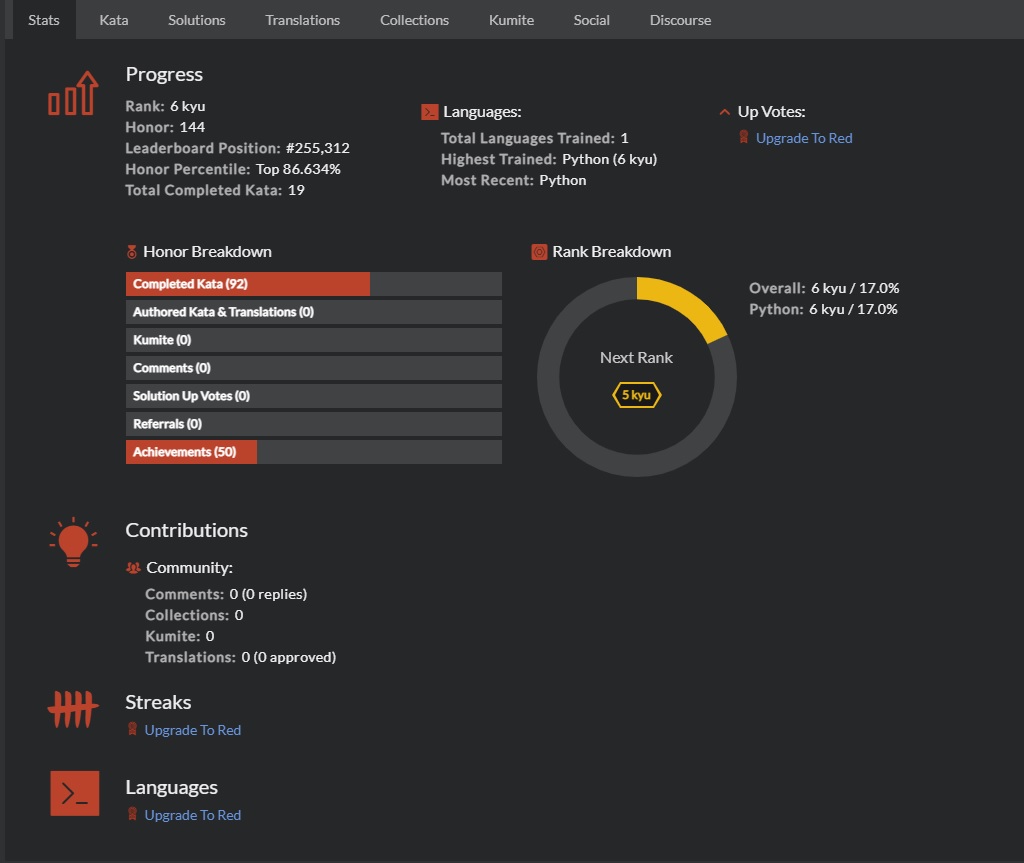
Task: Open the Translations tab
Action: point(302,20)
